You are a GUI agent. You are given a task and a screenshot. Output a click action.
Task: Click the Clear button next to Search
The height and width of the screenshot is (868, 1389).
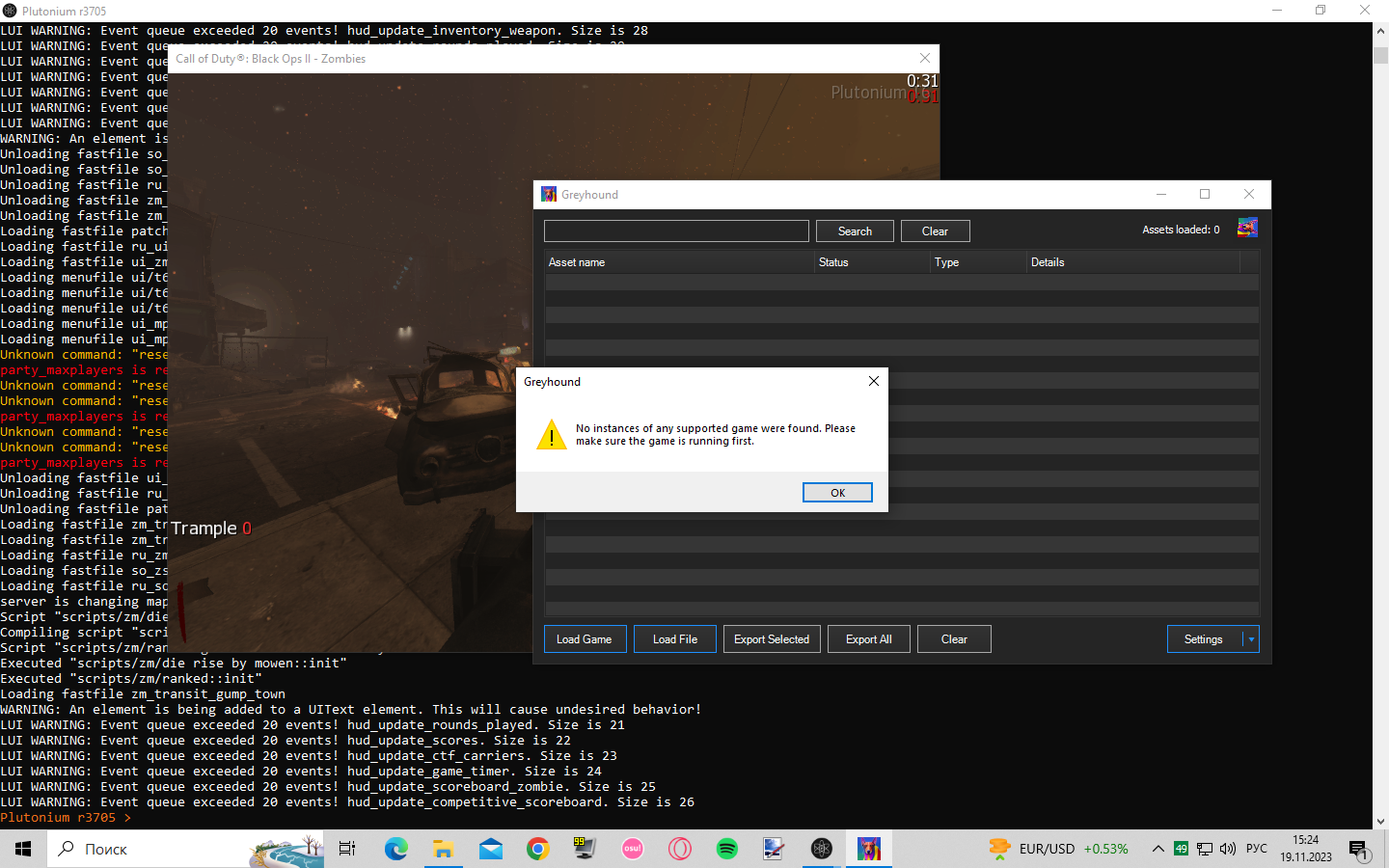pos(935,231)
